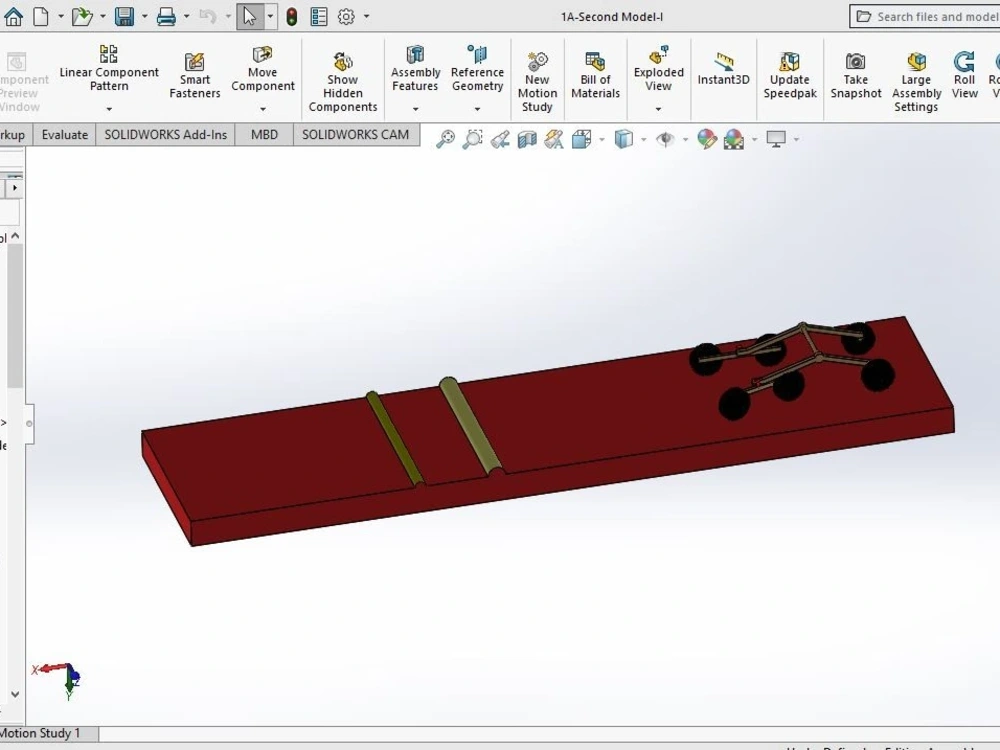Screen dimensions: 1000x750
Task: Click Linear Component Pattern tool
Action: [109, 69]
